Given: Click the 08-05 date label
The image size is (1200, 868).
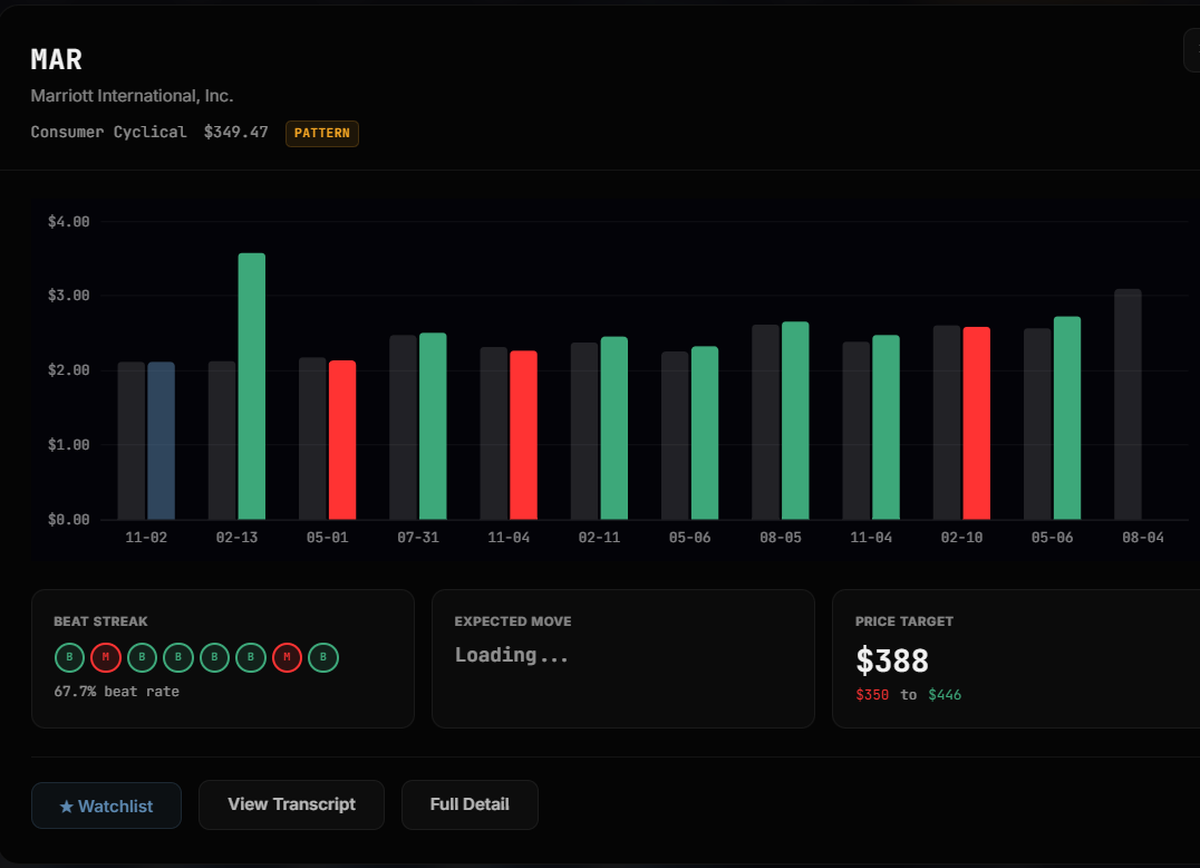Looking at the screenshot, I should tap(780, 538).
